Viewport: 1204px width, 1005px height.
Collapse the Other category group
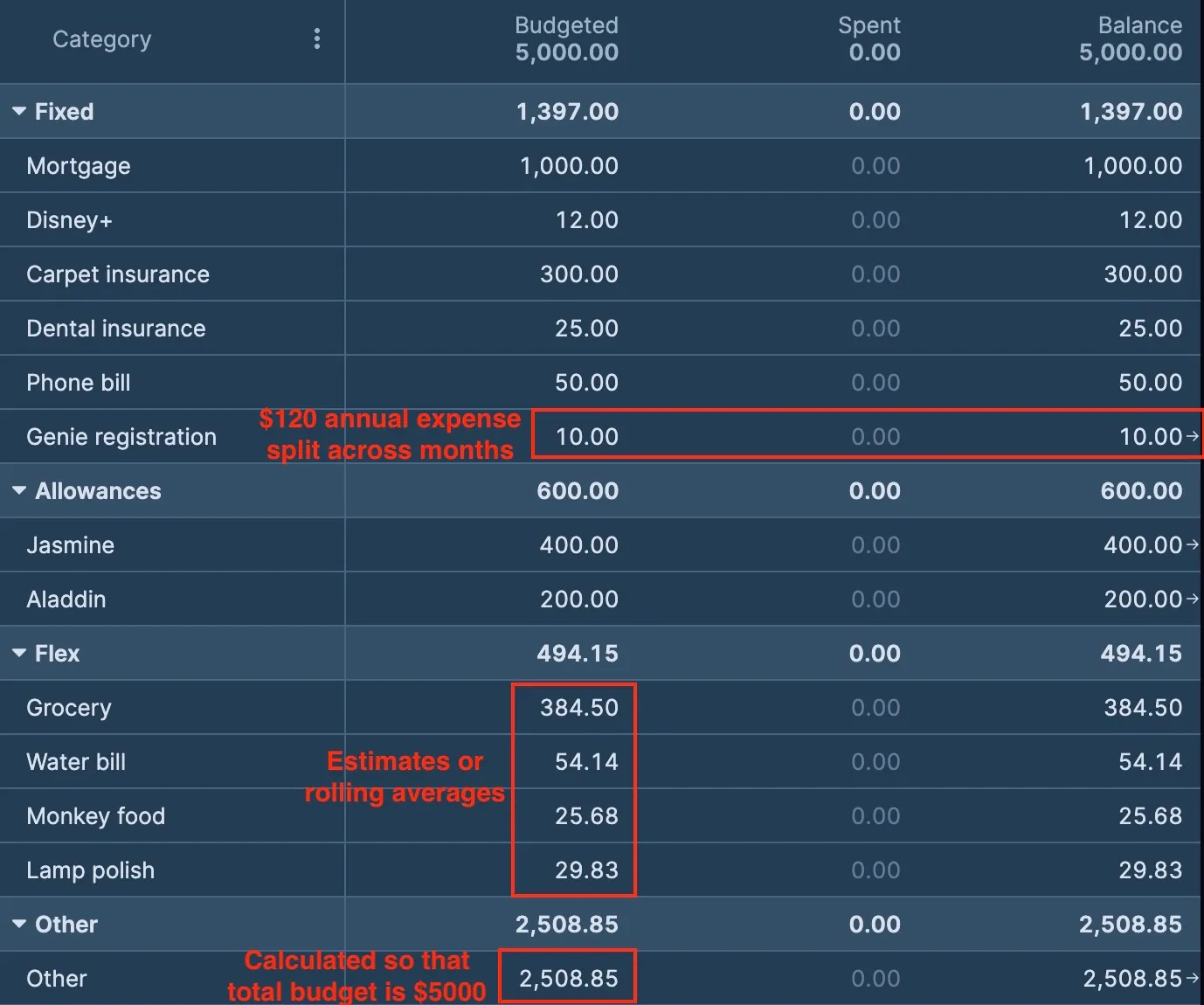(x=17, y=924)
